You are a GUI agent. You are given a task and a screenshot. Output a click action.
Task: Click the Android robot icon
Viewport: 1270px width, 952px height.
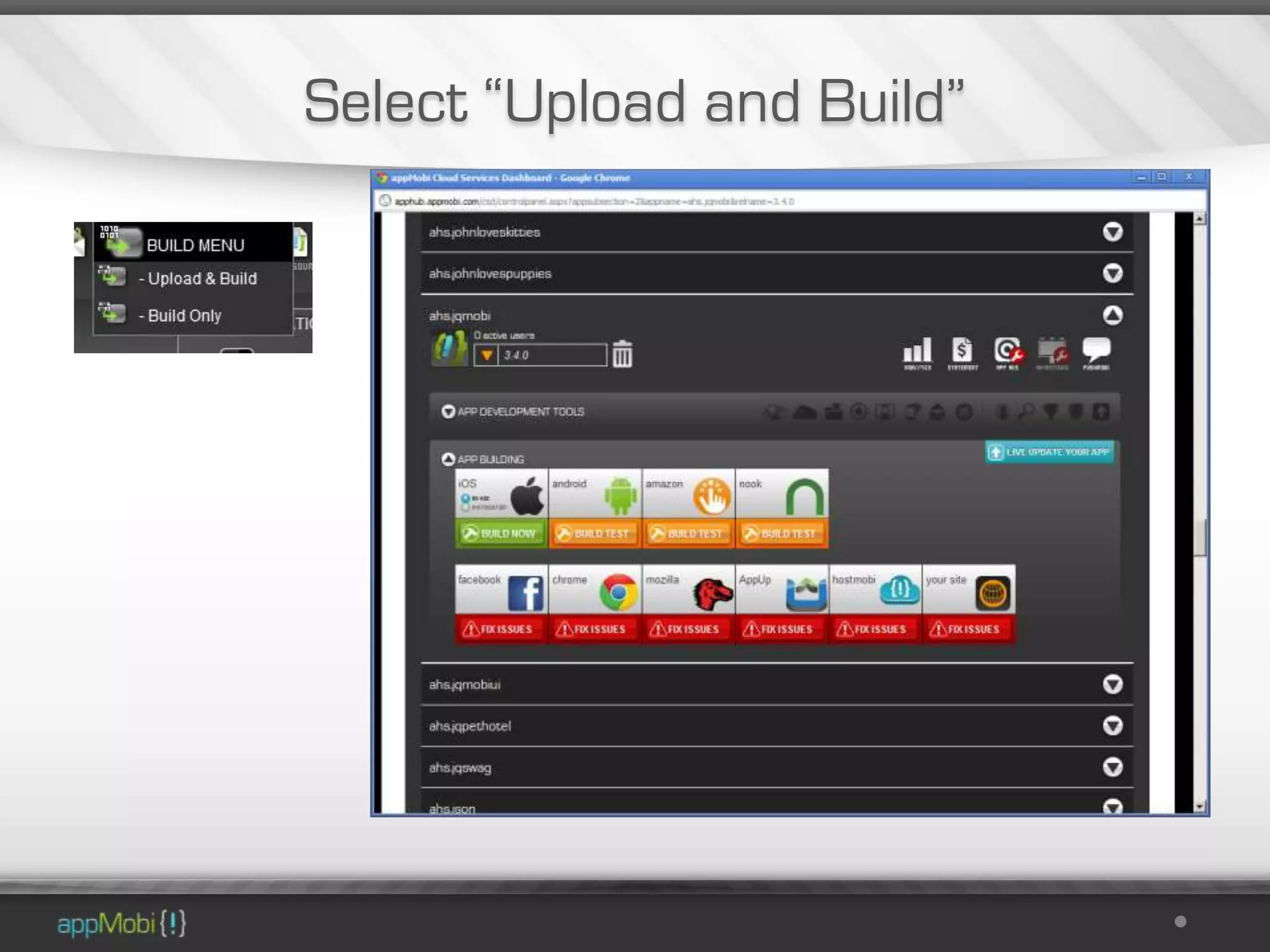(620, 496)
